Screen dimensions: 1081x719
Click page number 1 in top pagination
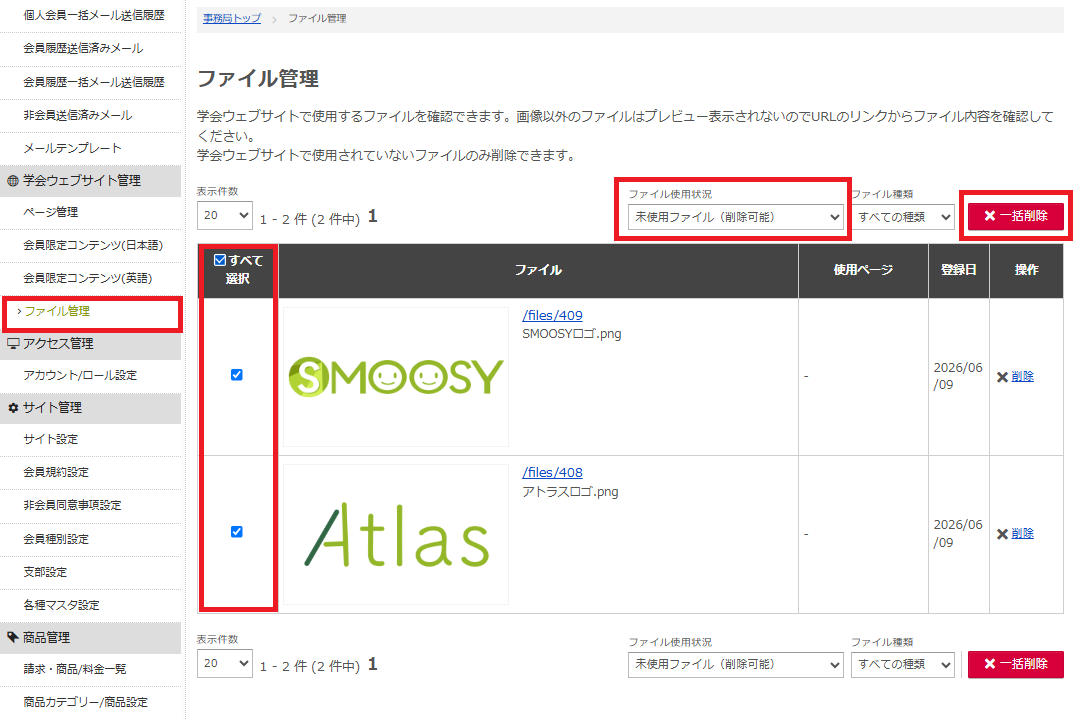coord(372,216)
